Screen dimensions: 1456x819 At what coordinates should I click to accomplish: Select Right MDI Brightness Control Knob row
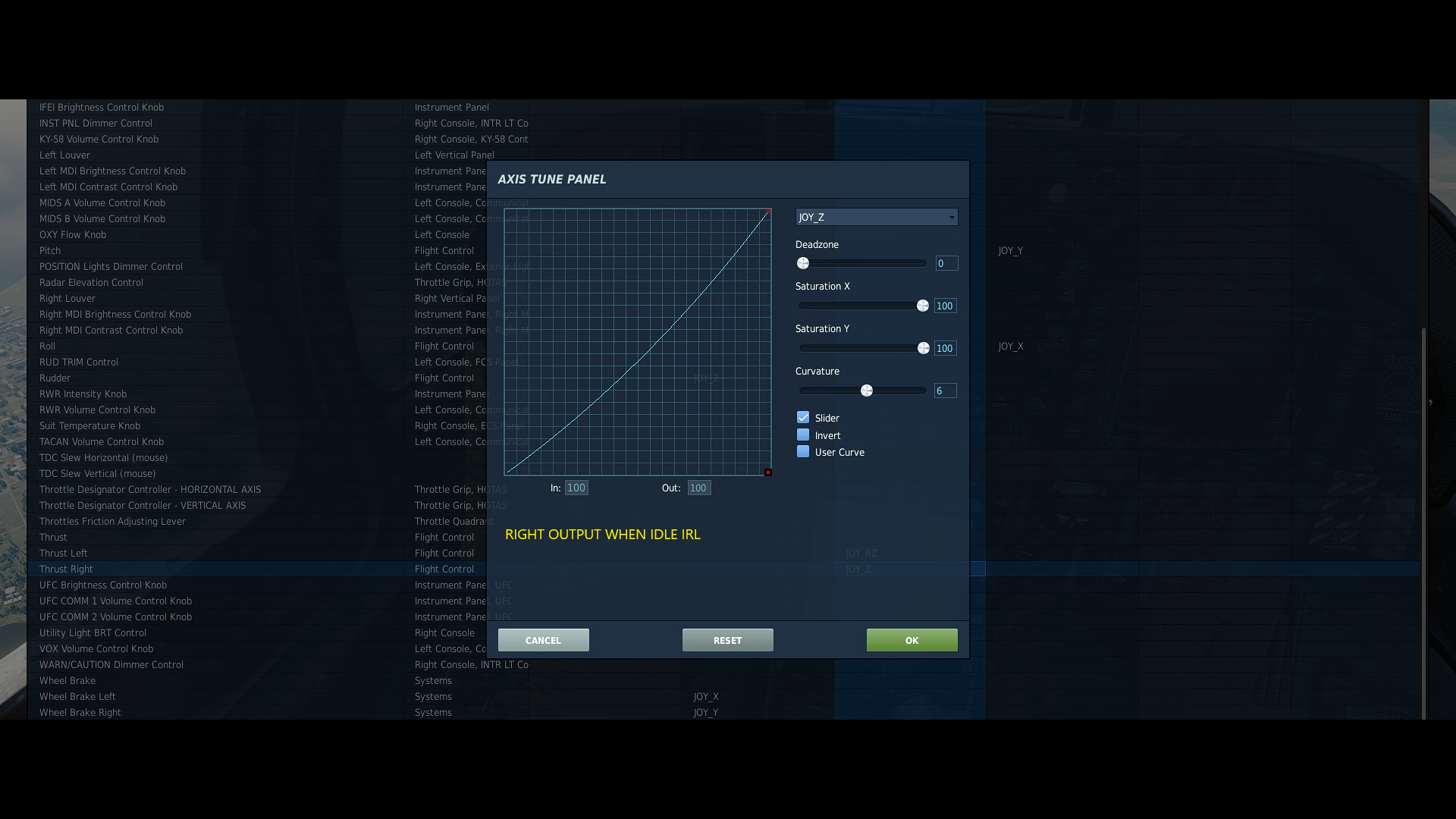723,314
